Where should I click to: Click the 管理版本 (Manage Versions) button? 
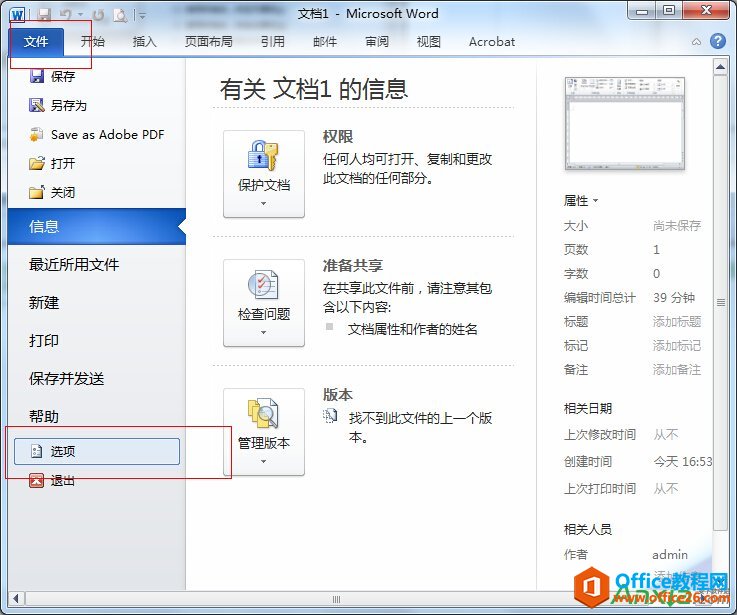(264, 432)
